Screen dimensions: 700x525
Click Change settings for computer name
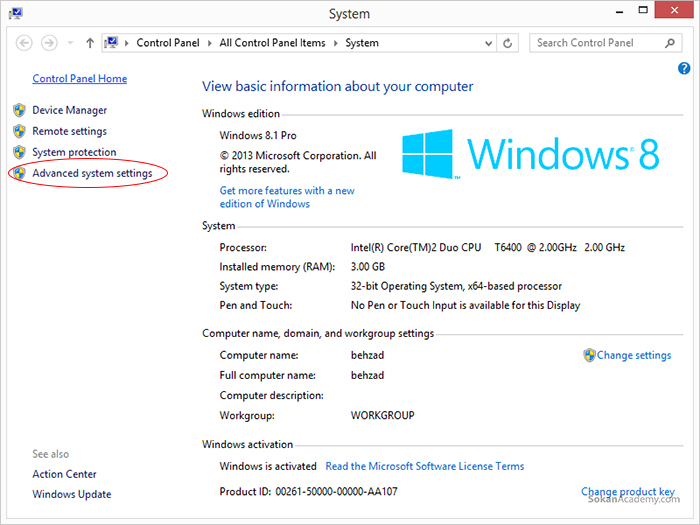coord(634,355)
